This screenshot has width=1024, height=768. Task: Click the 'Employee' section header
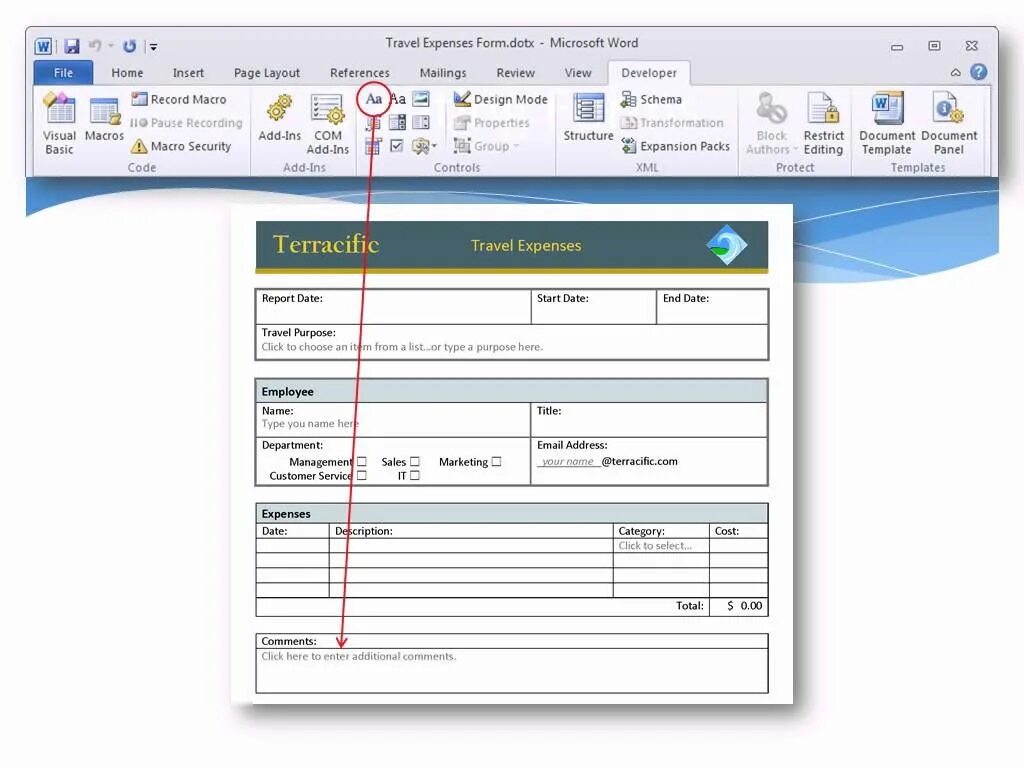(x=511, y=391)
